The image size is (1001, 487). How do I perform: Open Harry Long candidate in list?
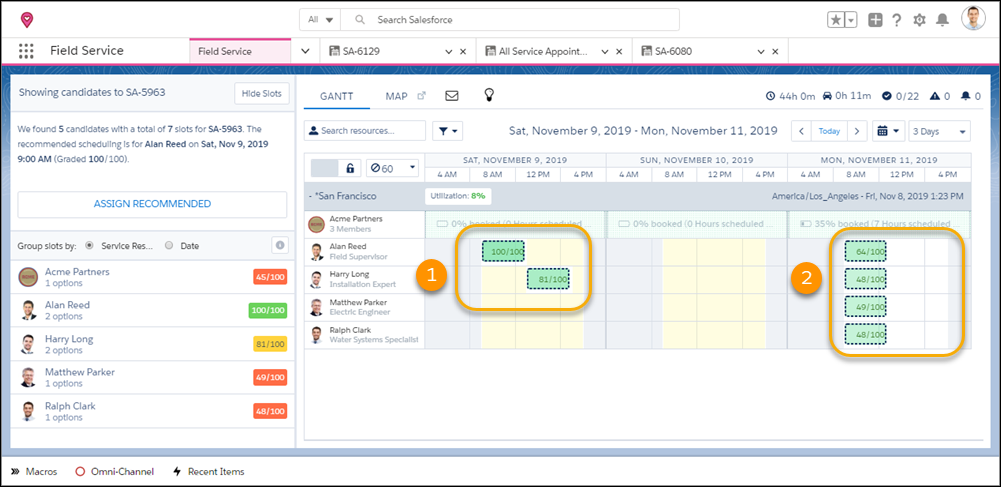pyautogui.click(x=152, y=344)
